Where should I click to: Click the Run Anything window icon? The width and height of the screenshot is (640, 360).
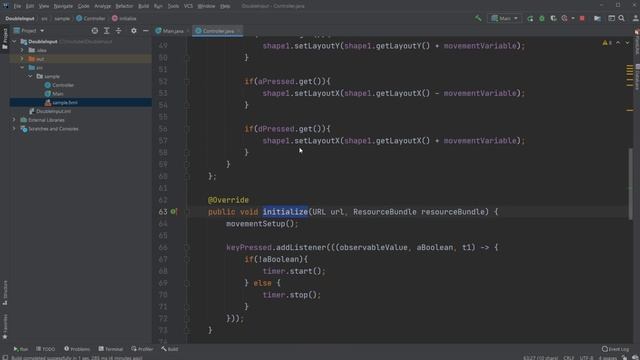coord(611,18)
